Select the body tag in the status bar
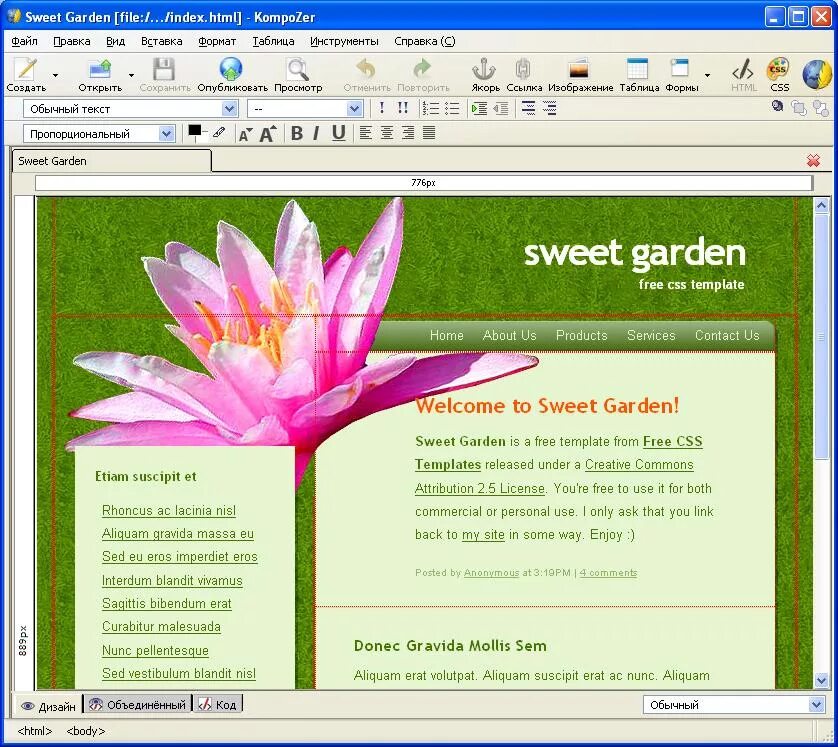Screen dimensions: 838x747 (x=86, y=730)
